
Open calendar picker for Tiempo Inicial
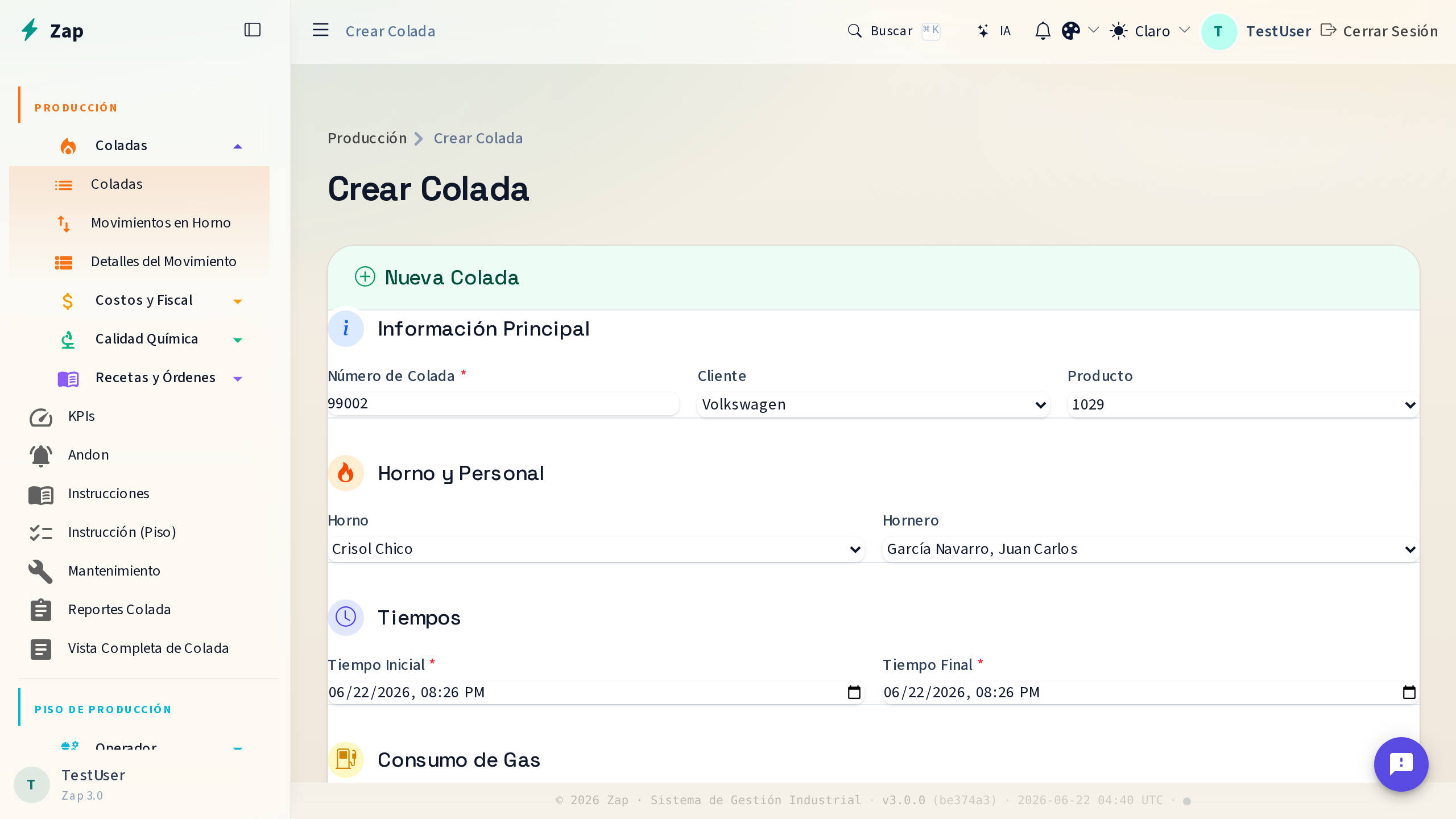pyautogui.click(x=854, y=692)
